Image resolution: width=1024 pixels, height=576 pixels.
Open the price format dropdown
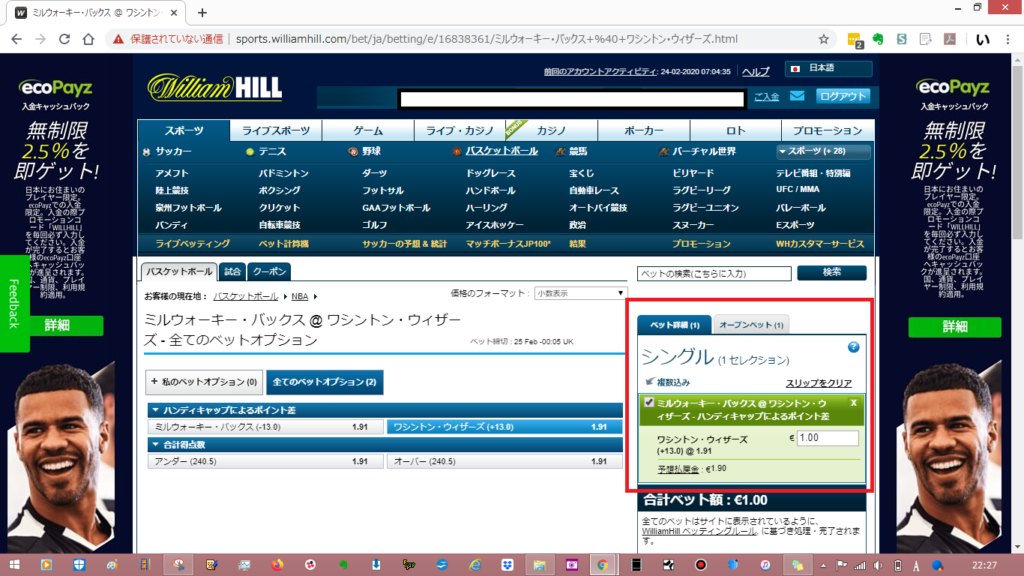click(580, 293)
